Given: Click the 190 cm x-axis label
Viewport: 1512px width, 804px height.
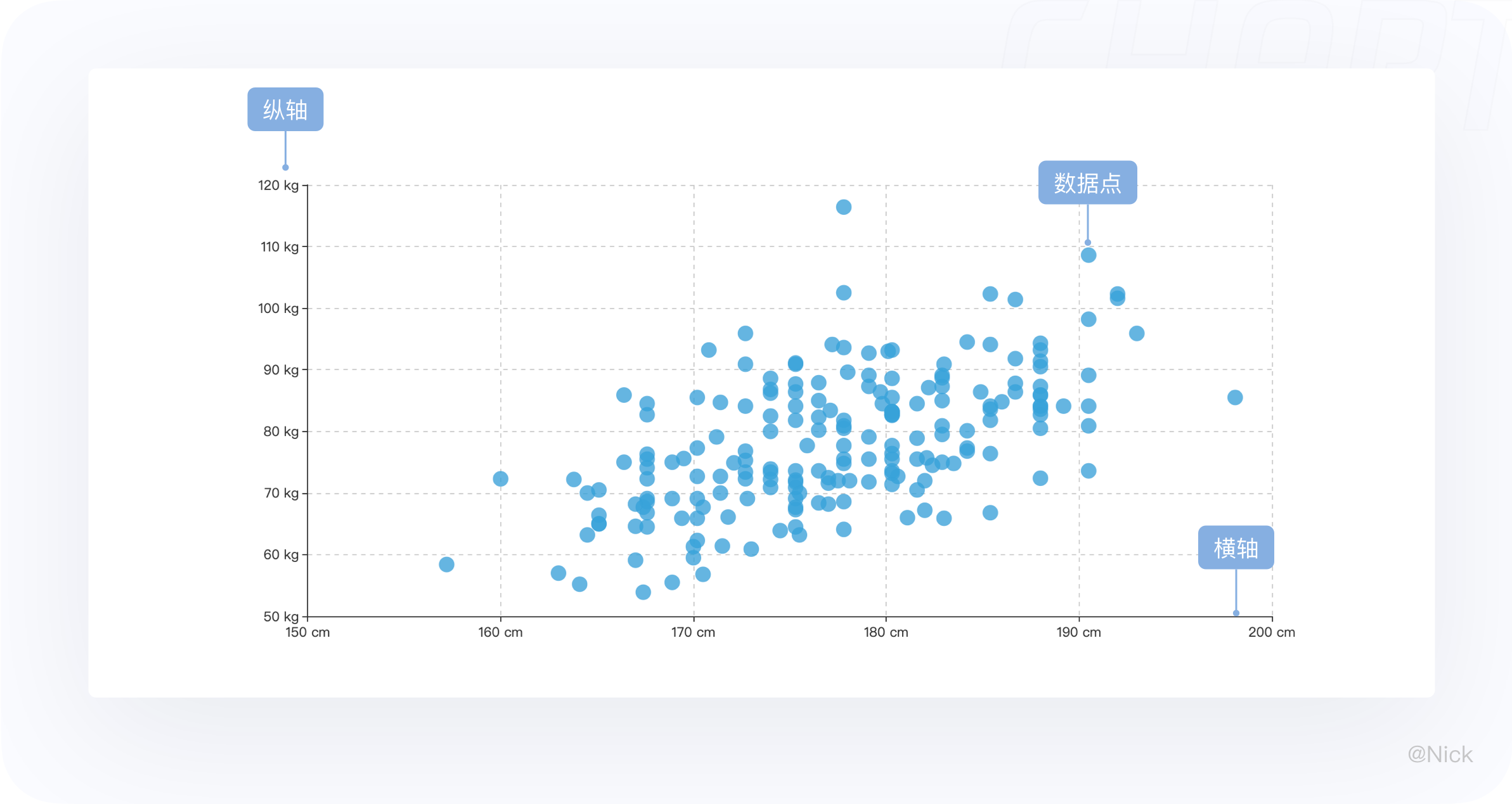Looking at the screenshot, I should [1078, 632].
